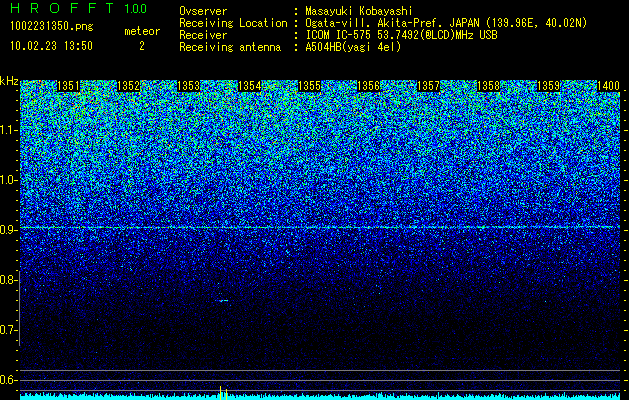Click the 1.1 kHz axis label

pos(9,130)
